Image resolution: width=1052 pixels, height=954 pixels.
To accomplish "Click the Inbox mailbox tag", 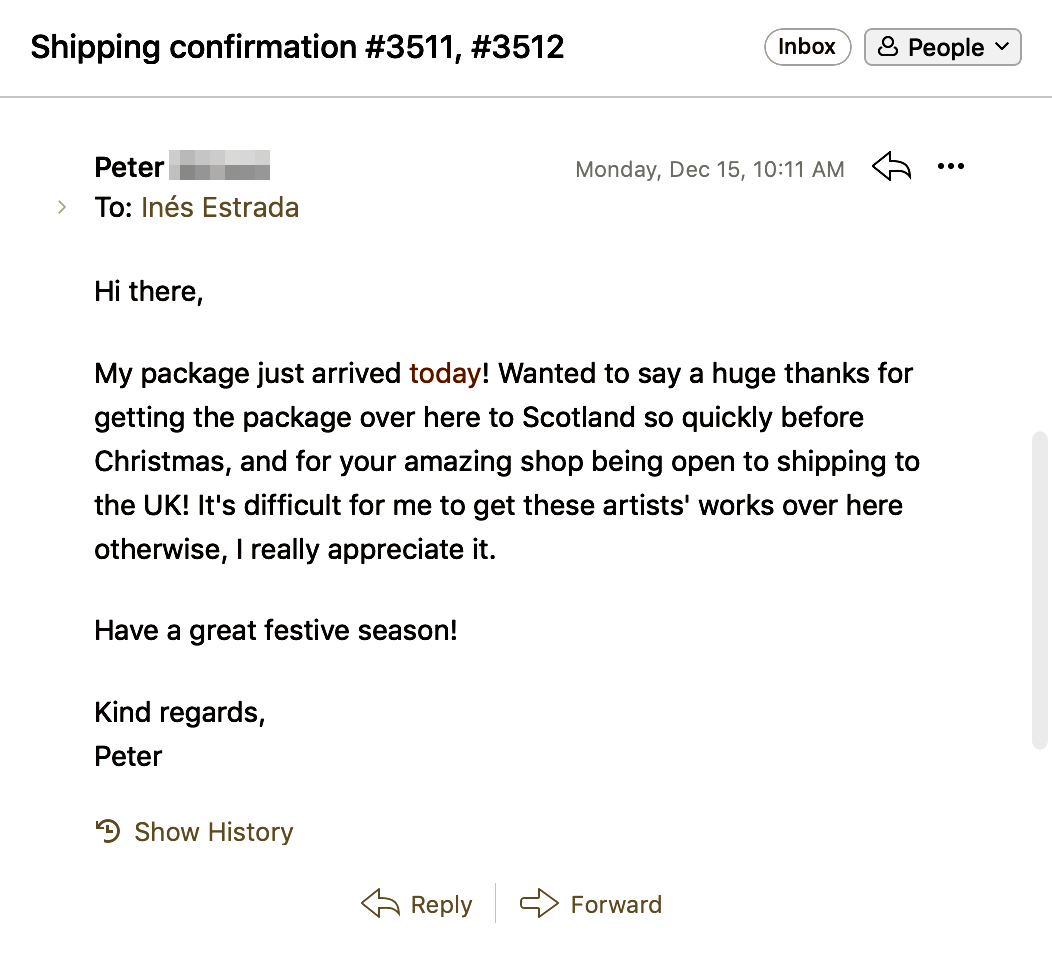I will 807,47.
